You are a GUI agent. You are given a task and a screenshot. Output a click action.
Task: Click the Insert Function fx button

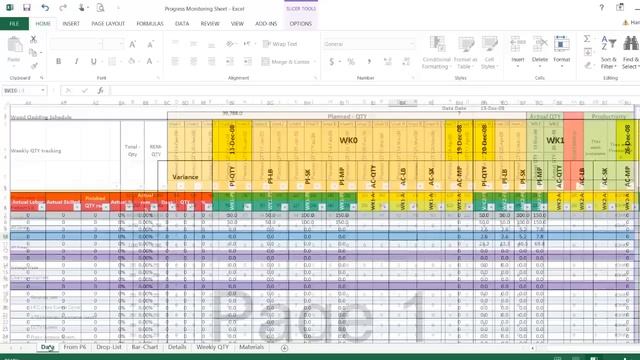point(100,91)
